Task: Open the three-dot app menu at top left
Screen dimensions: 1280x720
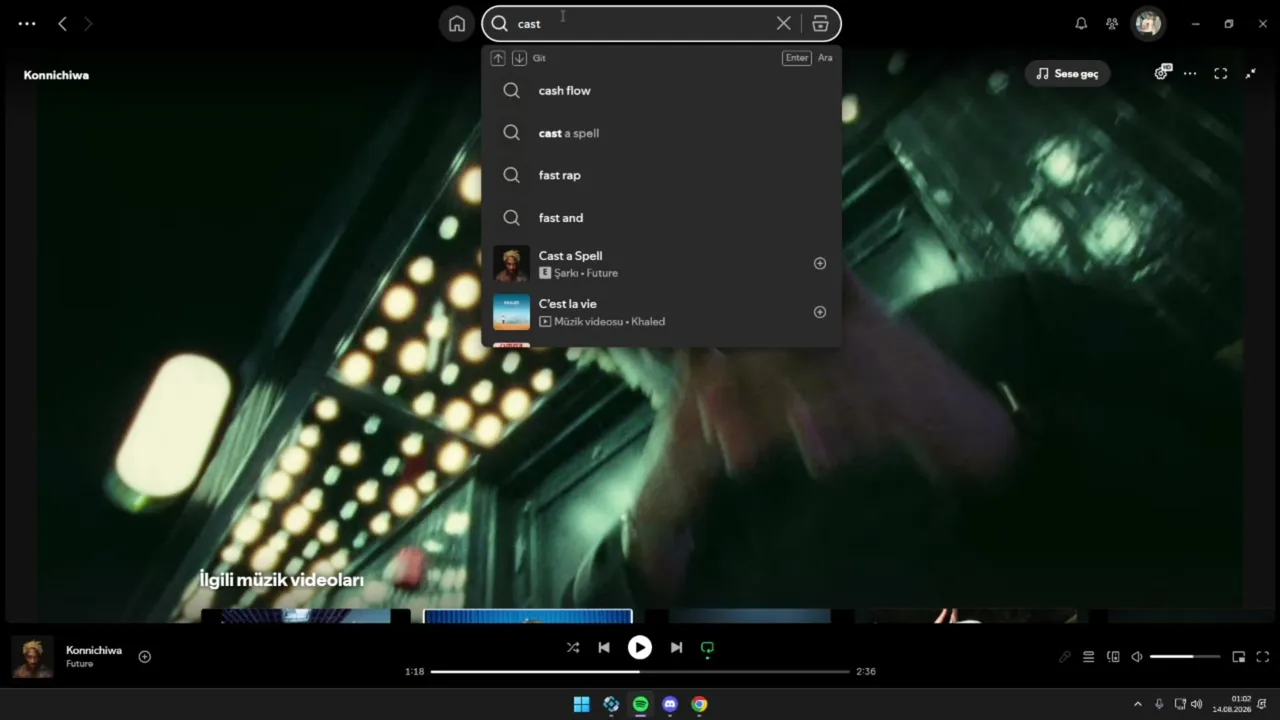Action: point(27,24)
